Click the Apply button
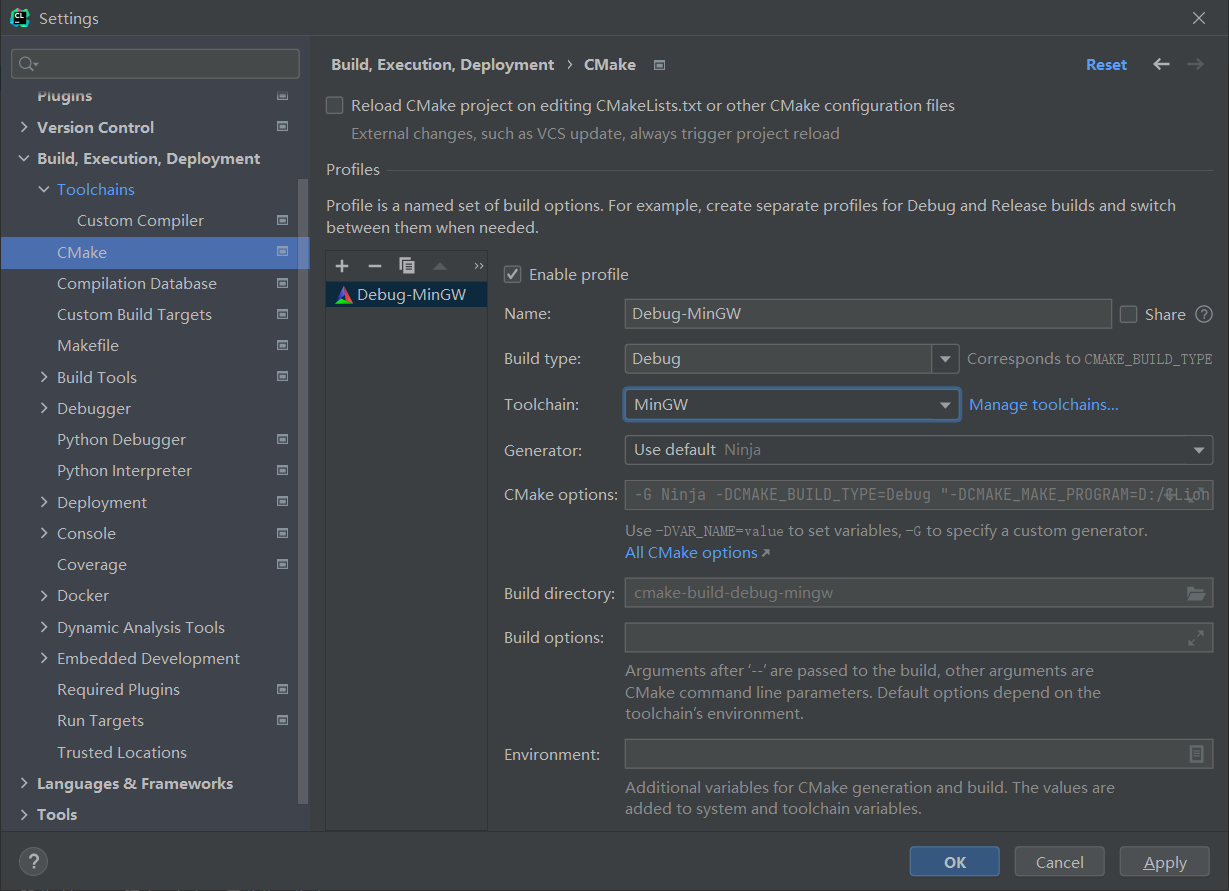 coord(1165,862)
